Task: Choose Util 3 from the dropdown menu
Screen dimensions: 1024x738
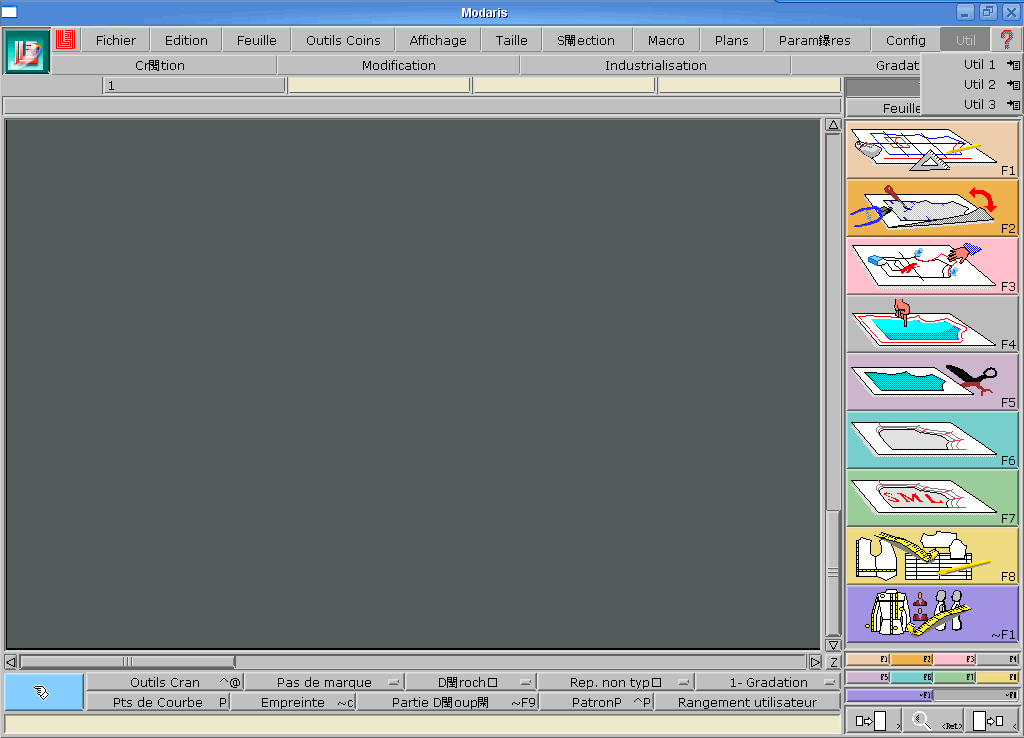Action: (979, 104)
